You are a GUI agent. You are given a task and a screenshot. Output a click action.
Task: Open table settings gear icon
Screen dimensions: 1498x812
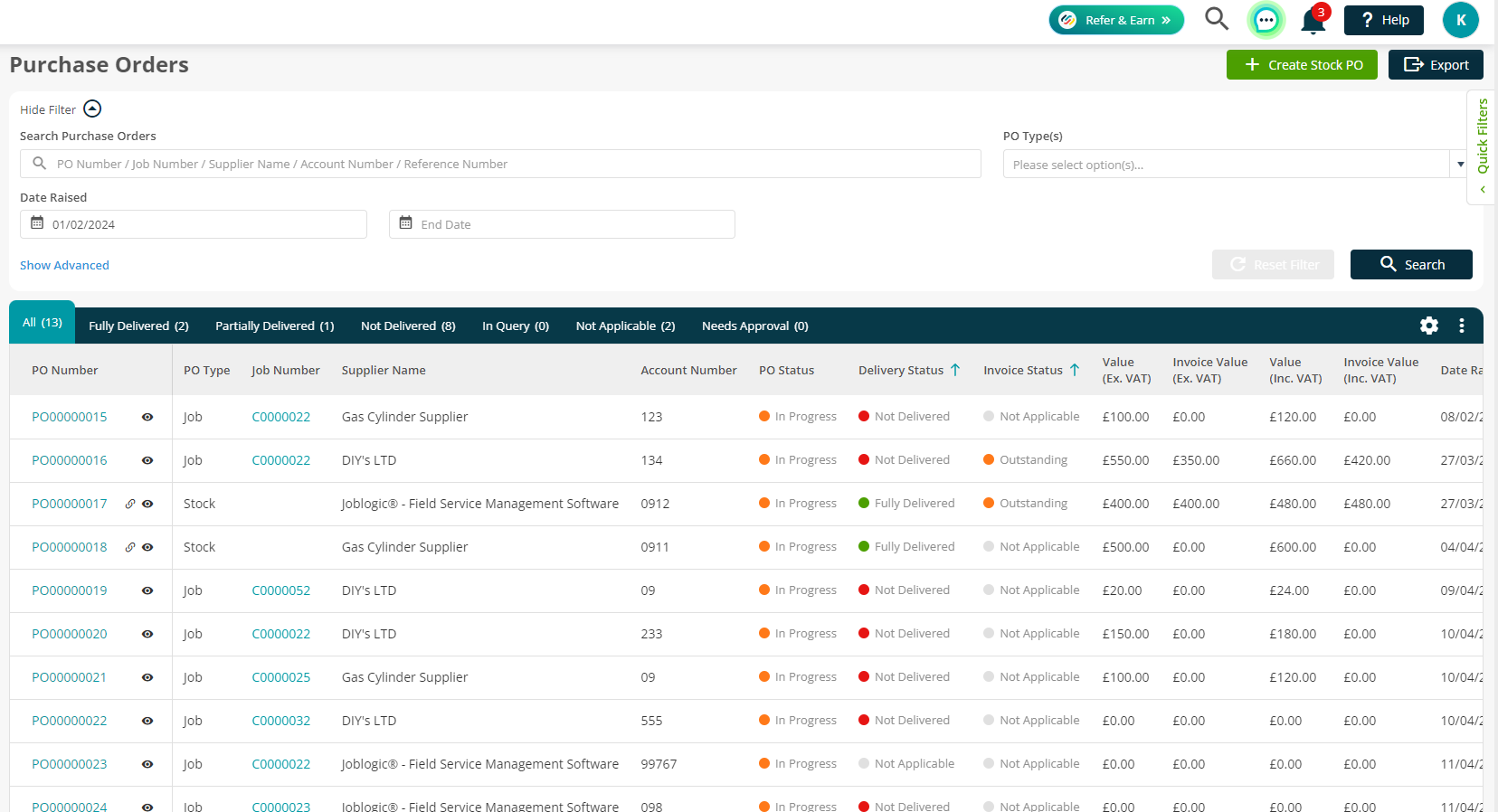pos(1429,326)
